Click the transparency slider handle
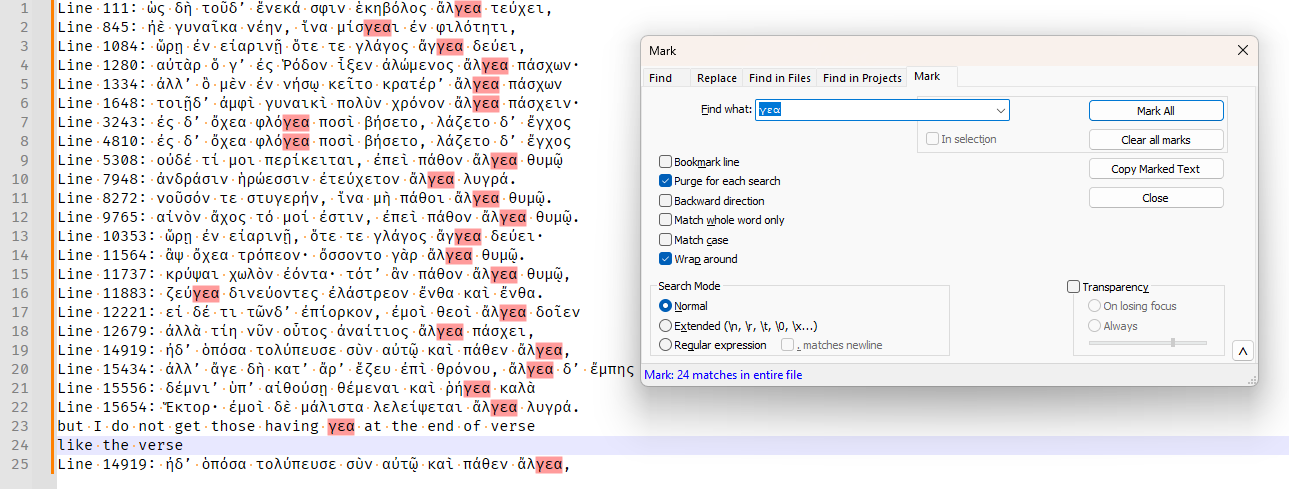Screen dimensions: 1289x489 coord(1172,343)
